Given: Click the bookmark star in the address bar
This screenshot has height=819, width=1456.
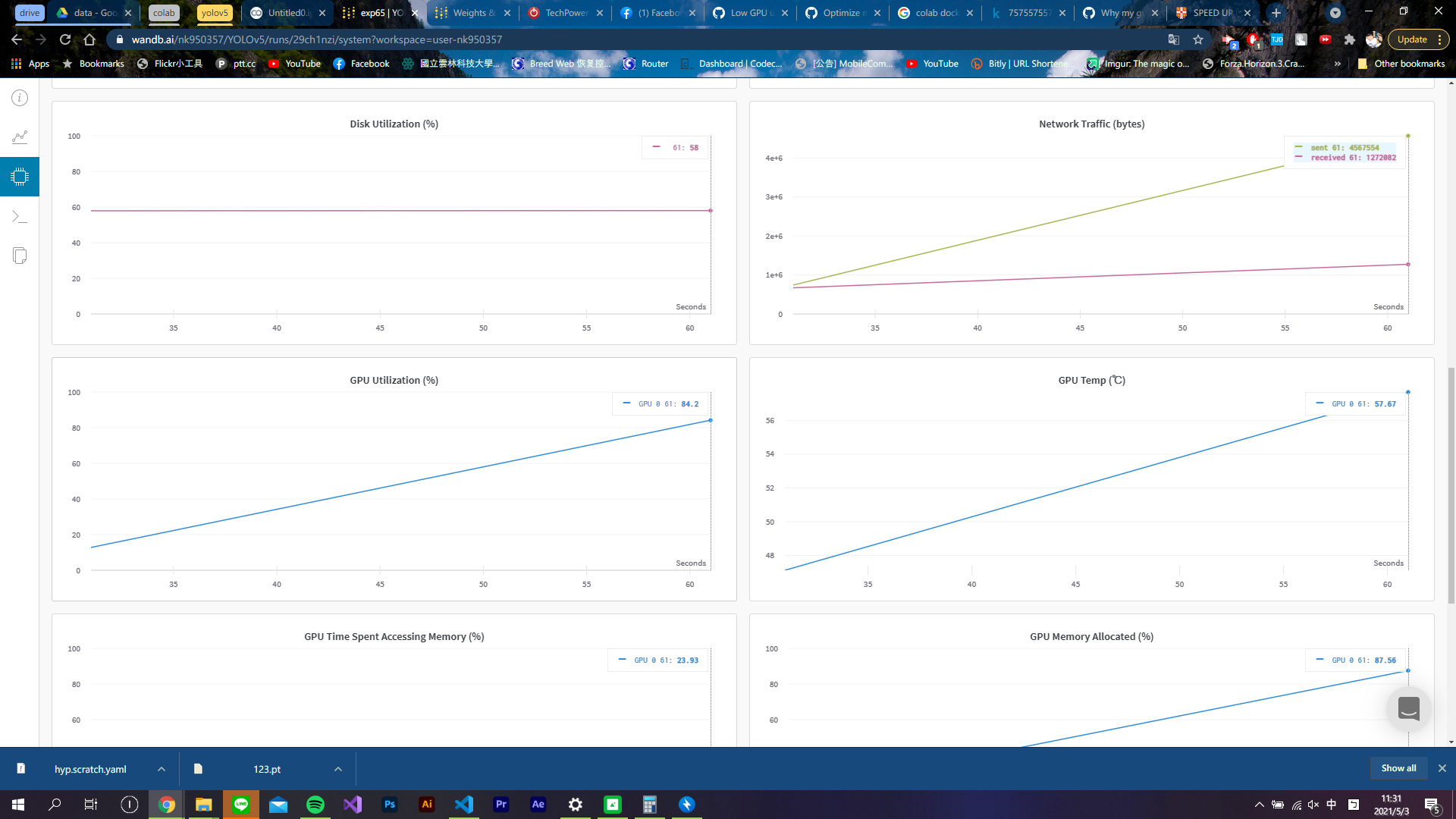Looking at the screenshot, I should tap(1197, 39).
